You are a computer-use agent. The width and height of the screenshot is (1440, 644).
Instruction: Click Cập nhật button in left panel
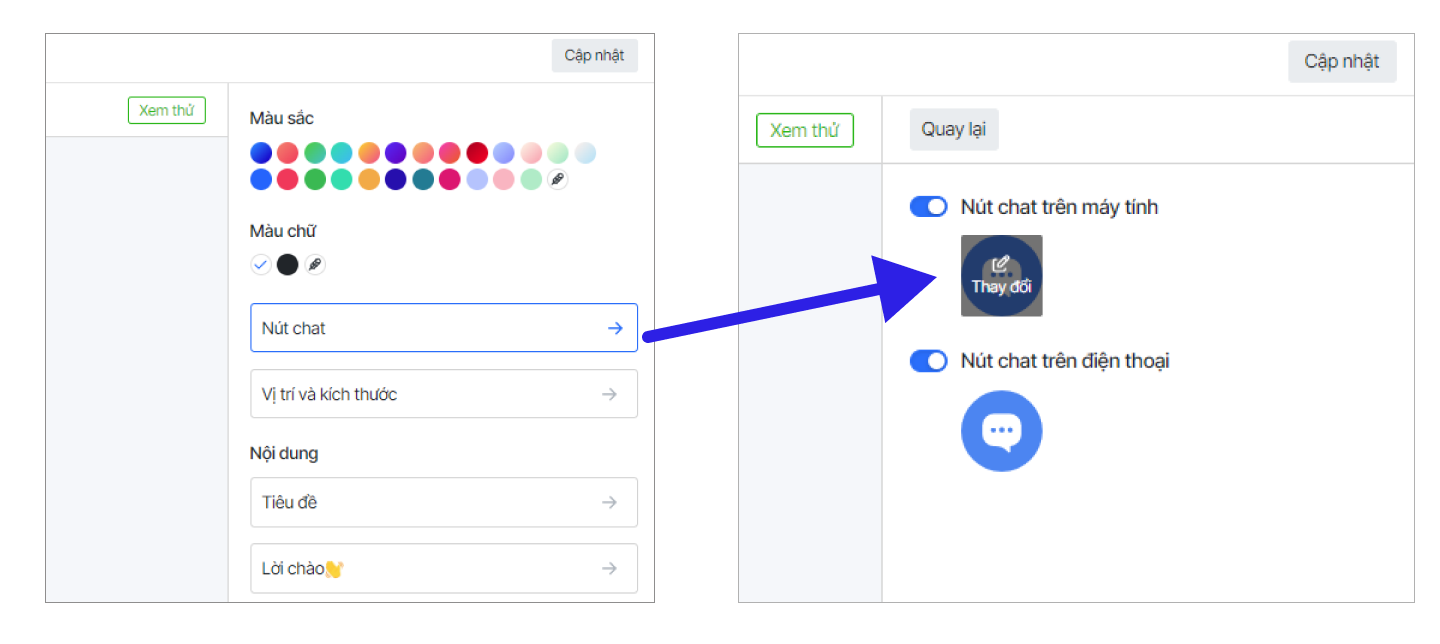click(594, 56)
